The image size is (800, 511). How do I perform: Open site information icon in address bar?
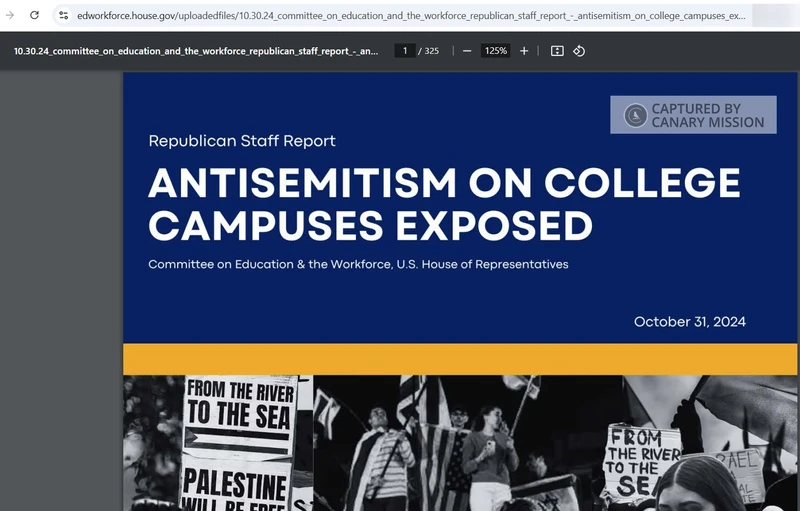64,15
